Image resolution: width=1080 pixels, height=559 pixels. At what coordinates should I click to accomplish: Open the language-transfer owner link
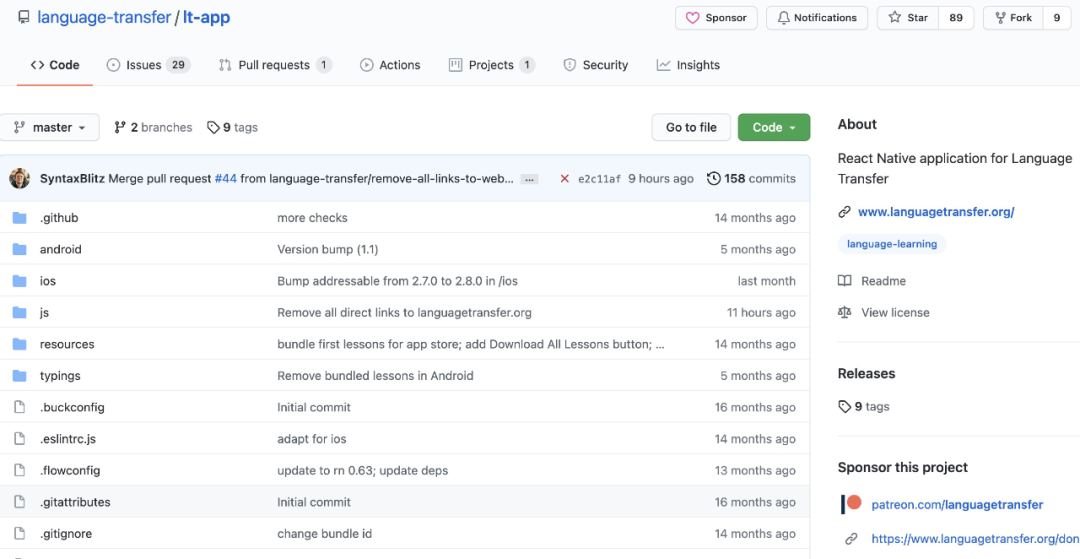(104, 17)
